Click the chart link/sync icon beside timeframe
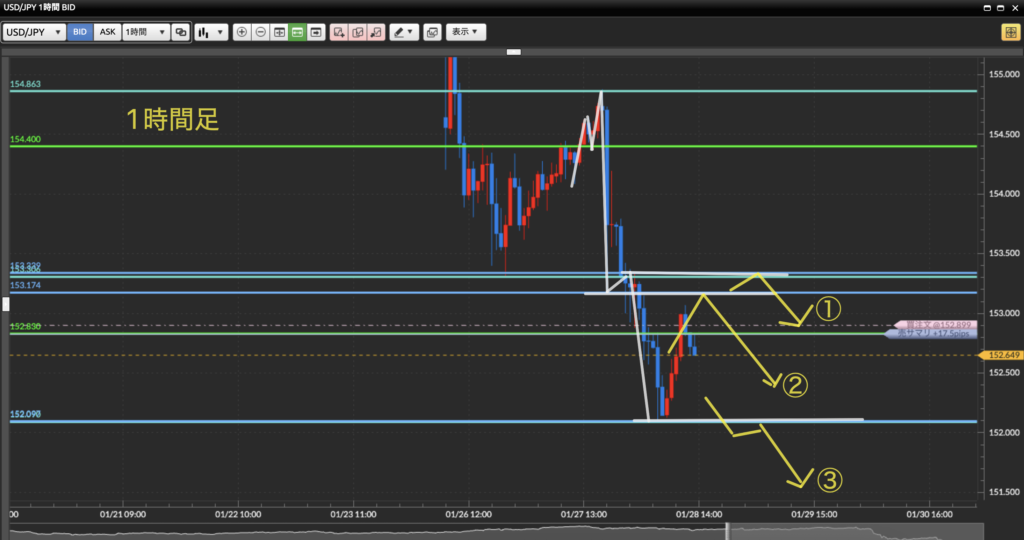 181,32
